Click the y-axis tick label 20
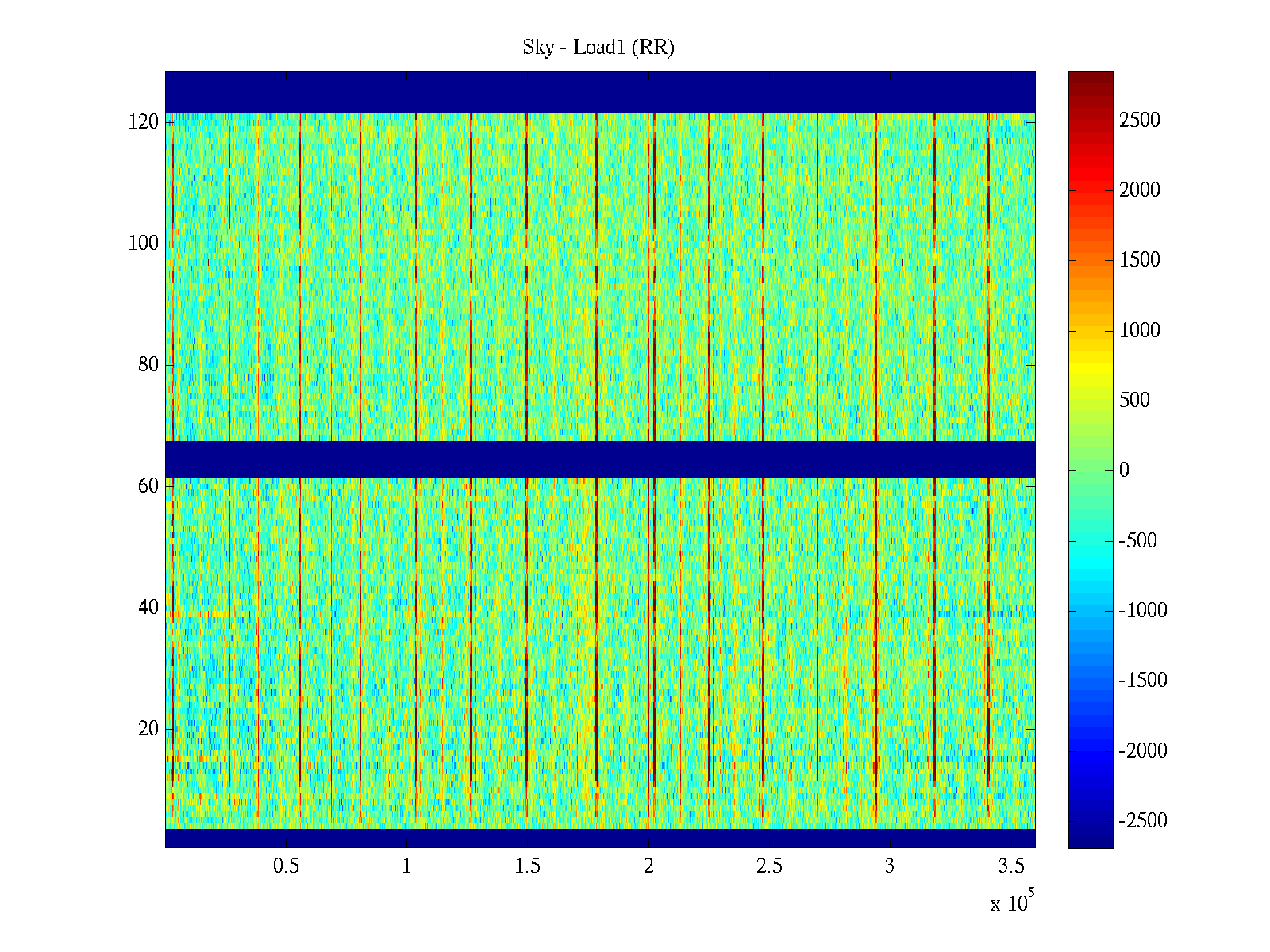The height and width of the screenshot is (952, 1270). pyautogui.click(x=148, y=729)
